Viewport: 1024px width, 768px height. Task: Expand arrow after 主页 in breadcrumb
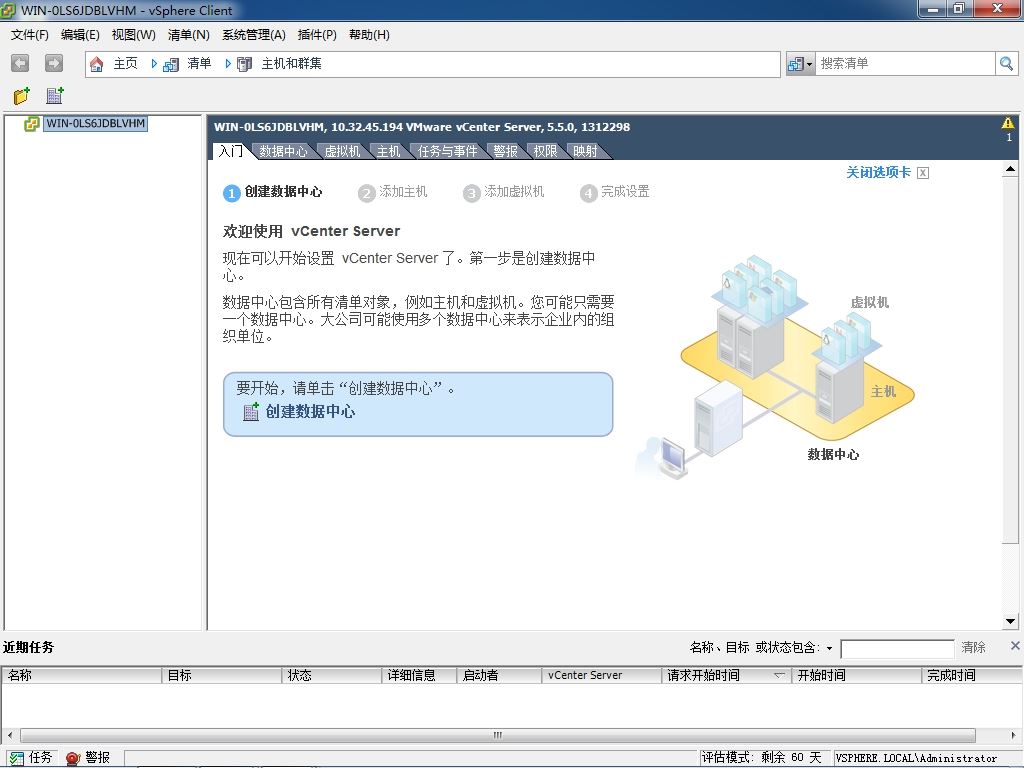pyautogui.click(x=154, y=63)
